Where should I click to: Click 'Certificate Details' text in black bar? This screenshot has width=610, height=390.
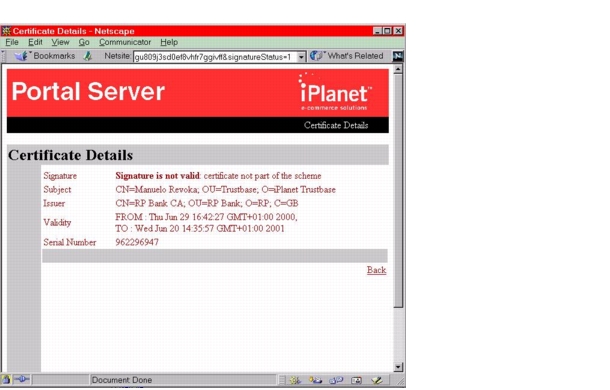point(336,125)
